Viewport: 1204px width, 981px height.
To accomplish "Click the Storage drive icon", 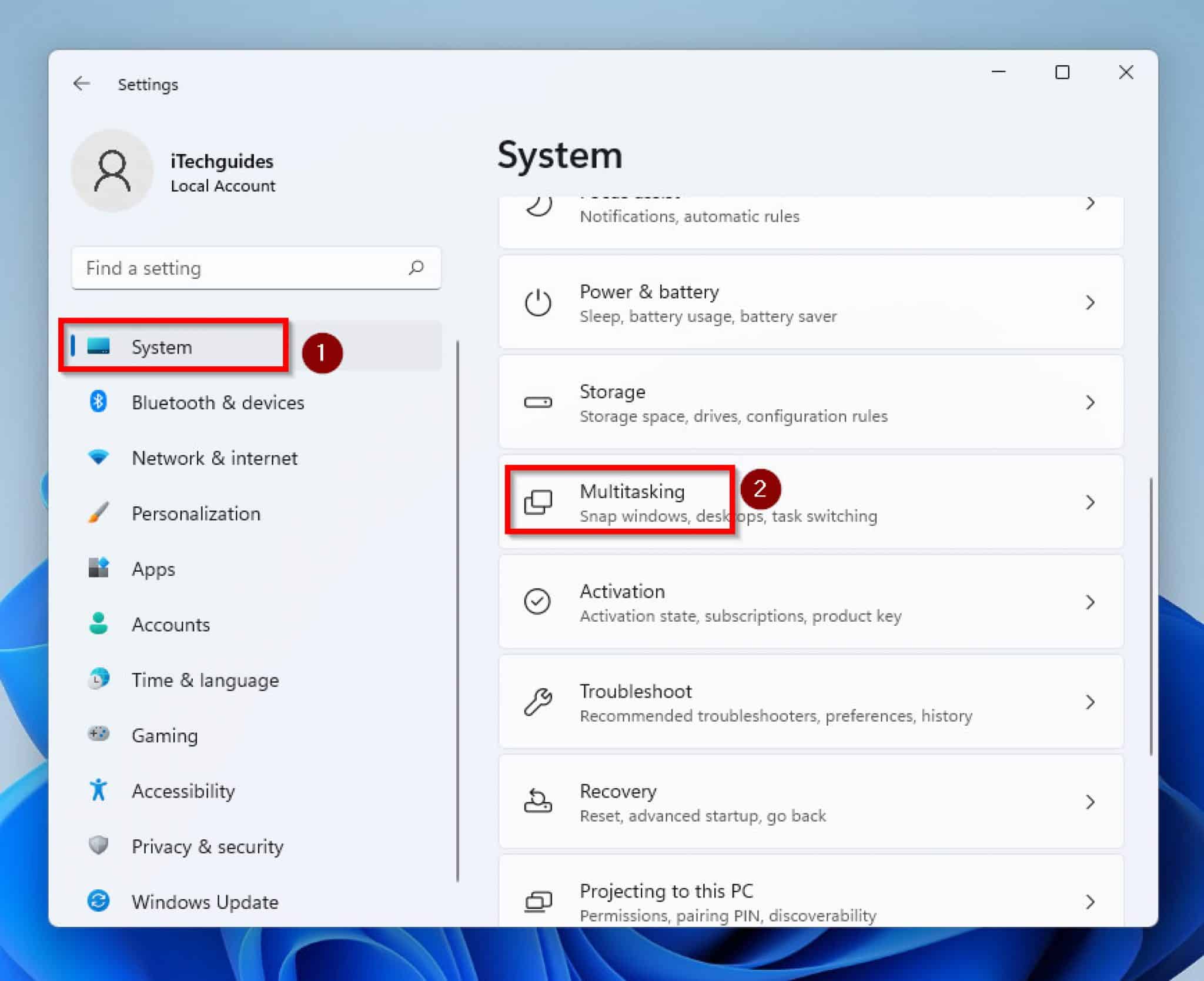I will tap(537, 402).
